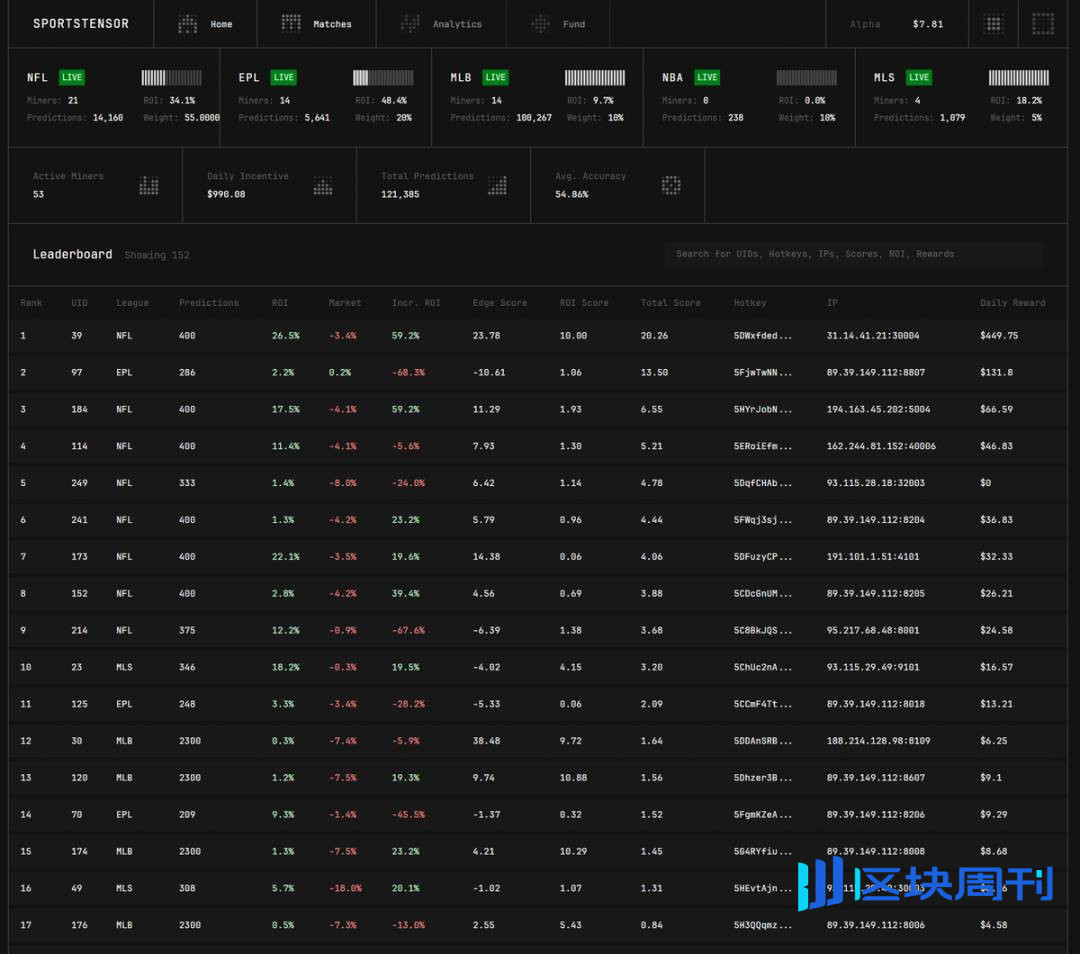This screenshot has height=954, width=1080.
Task: Open the Analytics tab label
Action: (457, 24)
